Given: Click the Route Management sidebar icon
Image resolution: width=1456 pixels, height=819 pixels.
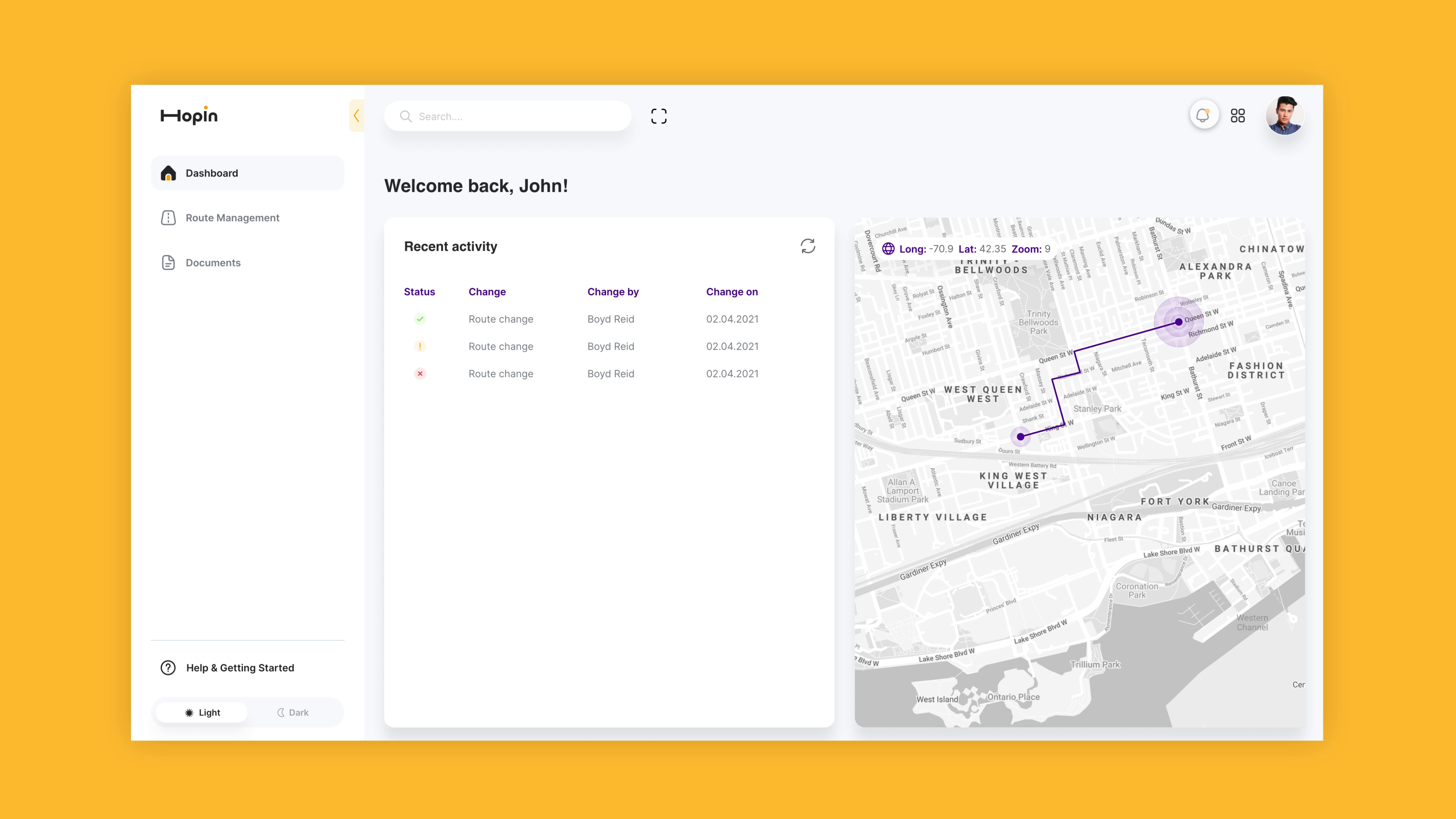Looking at the screenshot, I should (168, 218).
